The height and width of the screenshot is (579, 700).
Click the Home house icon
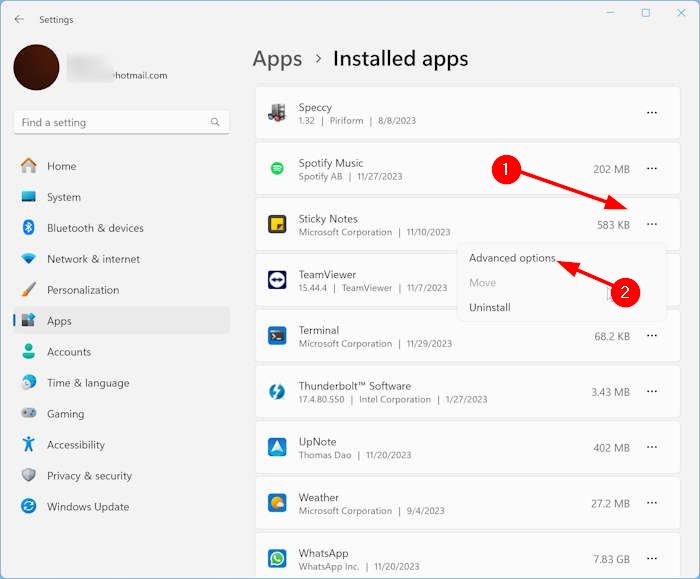(x=29, y=166)
